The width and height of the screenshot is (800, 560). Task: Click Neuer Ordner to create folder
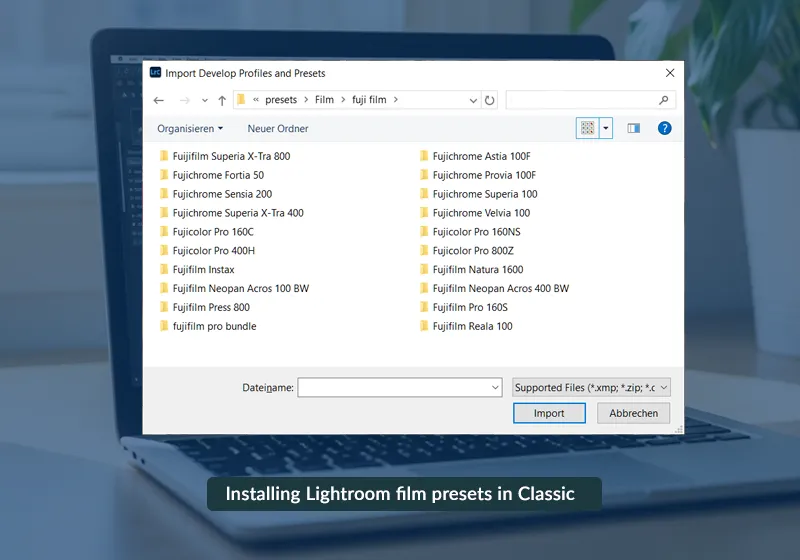[x=278, y=129]
